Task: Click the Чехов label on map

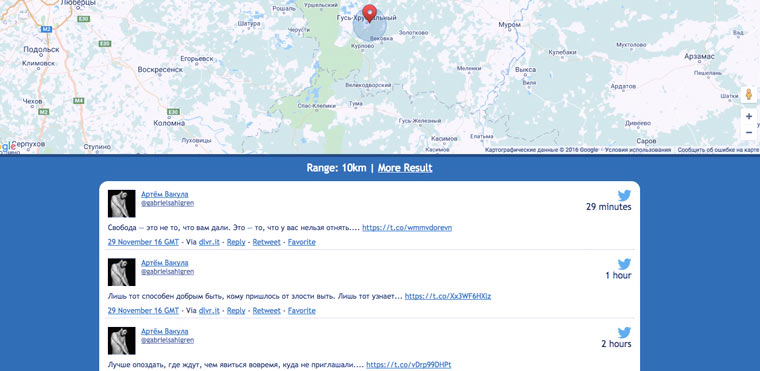Action: click(32, 101)
